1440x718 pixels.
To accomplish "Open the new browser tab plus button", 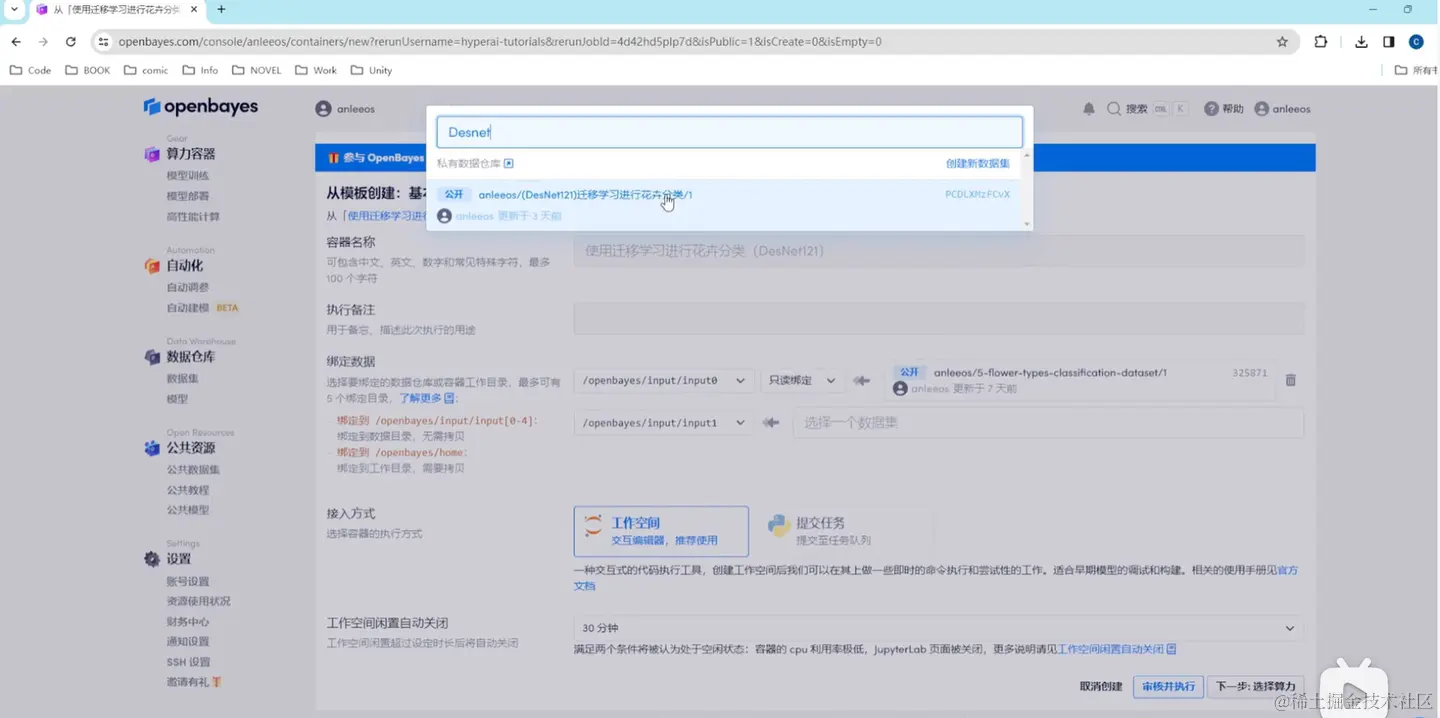I will 221,10.
